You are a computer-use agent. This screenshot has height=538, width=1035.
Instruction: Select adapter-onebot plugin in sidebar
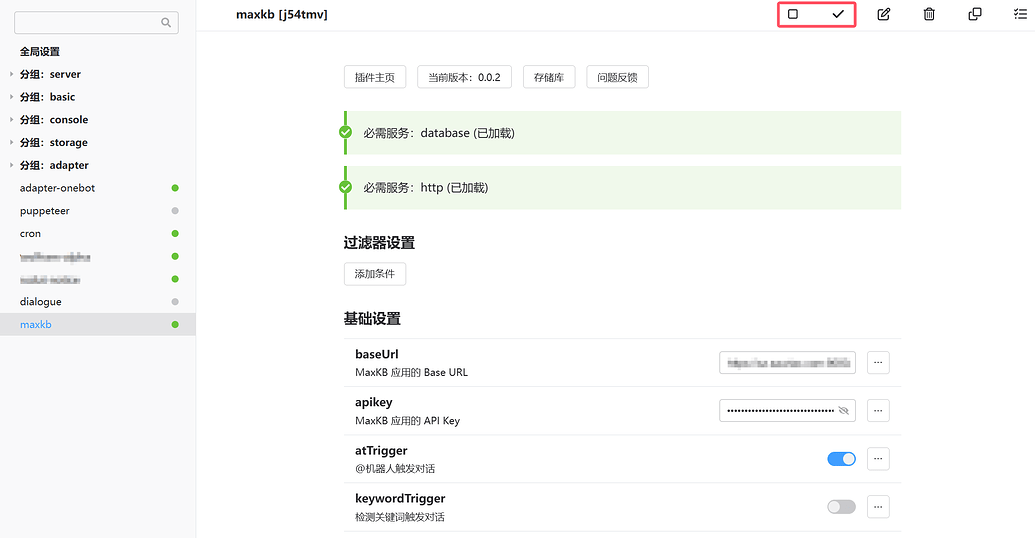pyautogui.click(x=98, y=188)
